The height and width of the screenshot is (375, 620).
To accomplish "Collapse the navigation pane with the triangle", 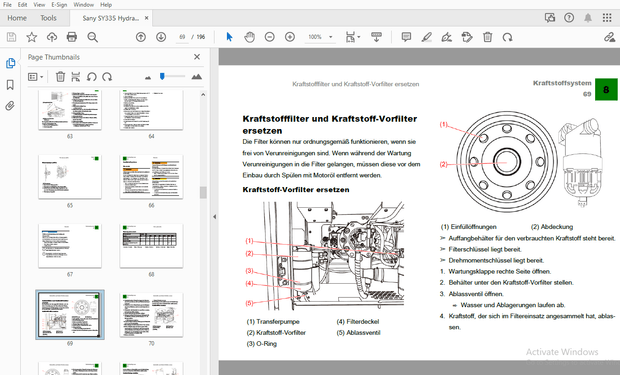I will 214,217.
